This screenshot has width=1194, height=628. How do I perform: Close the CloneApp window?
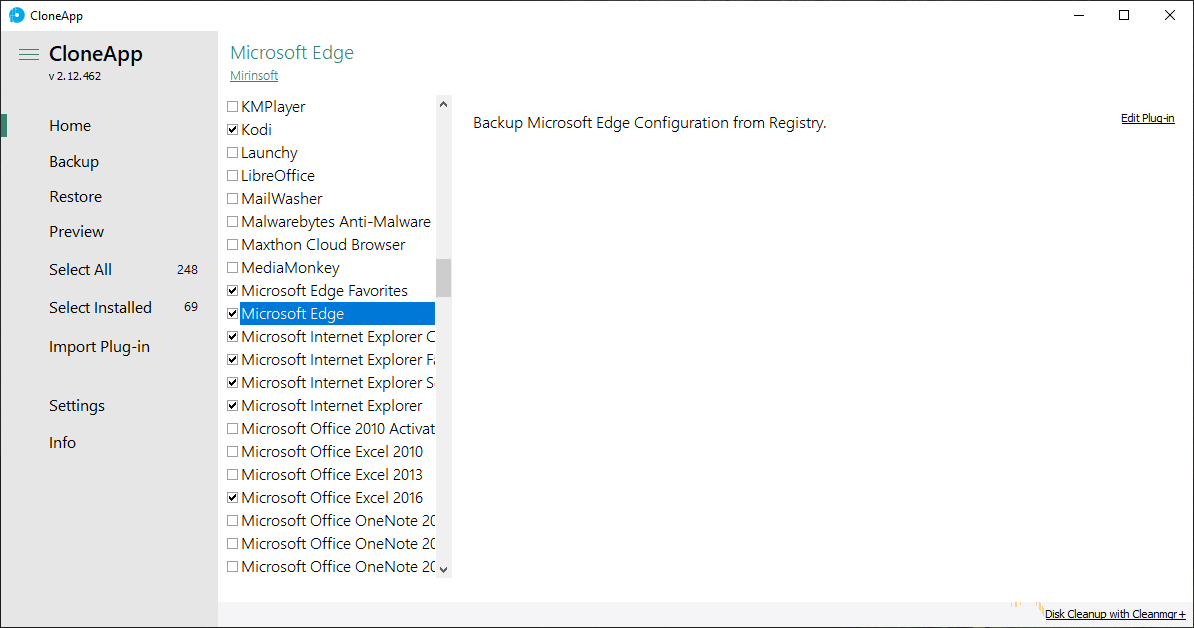point(1170,15)
